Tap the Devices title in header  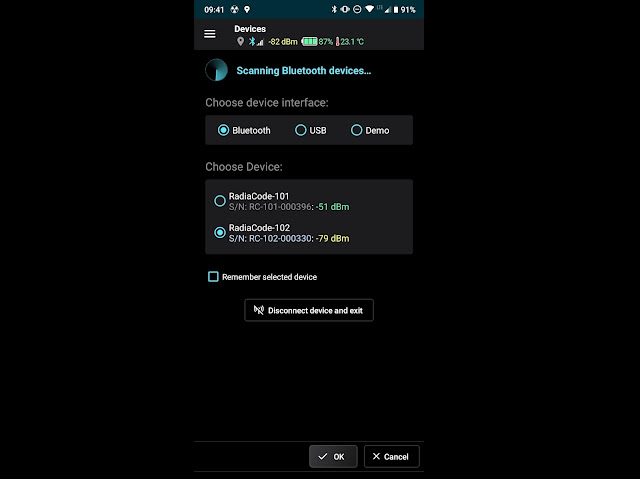[x=250, y=29]
